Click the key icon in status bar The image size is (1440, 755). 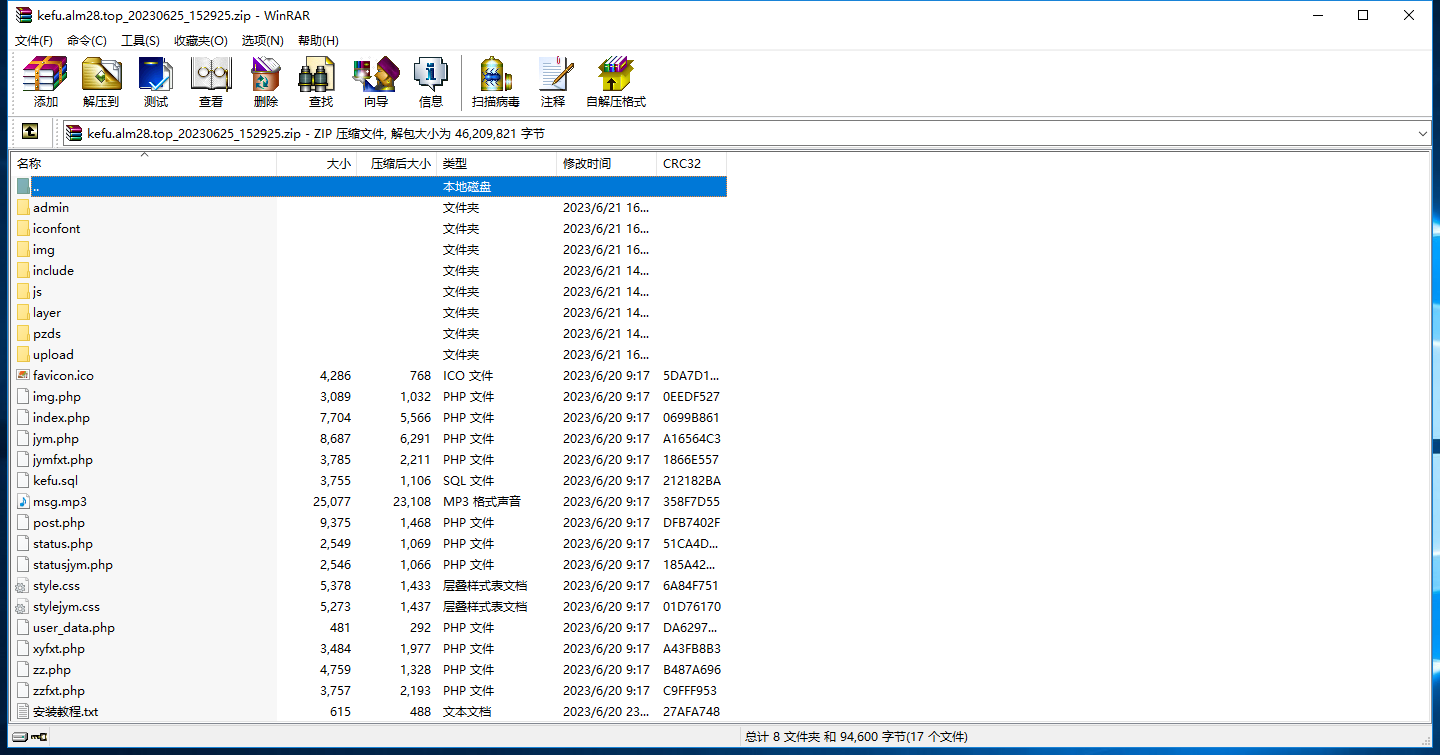coord(39,737)
